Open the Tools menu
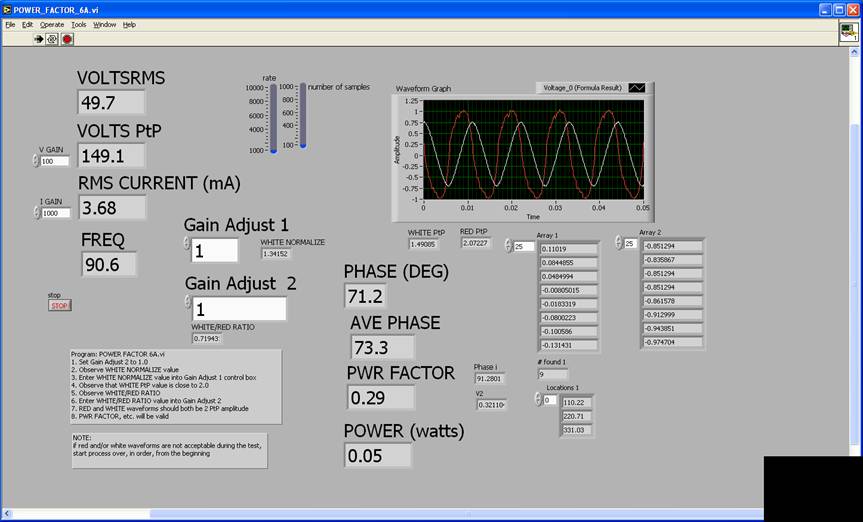Viewport: 863px width, 522px height. [x=79, y=25]
